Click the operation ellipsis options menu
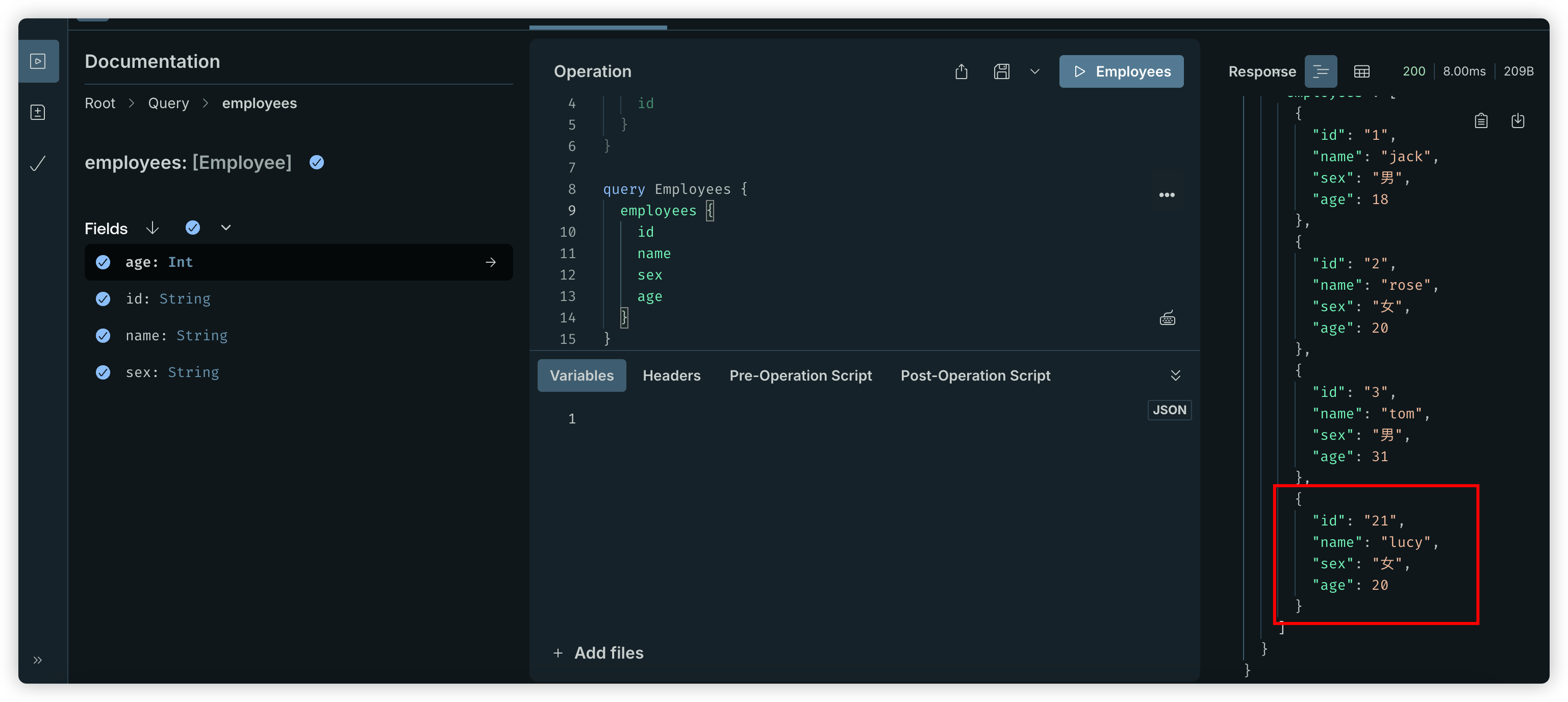 [1167, 195]
